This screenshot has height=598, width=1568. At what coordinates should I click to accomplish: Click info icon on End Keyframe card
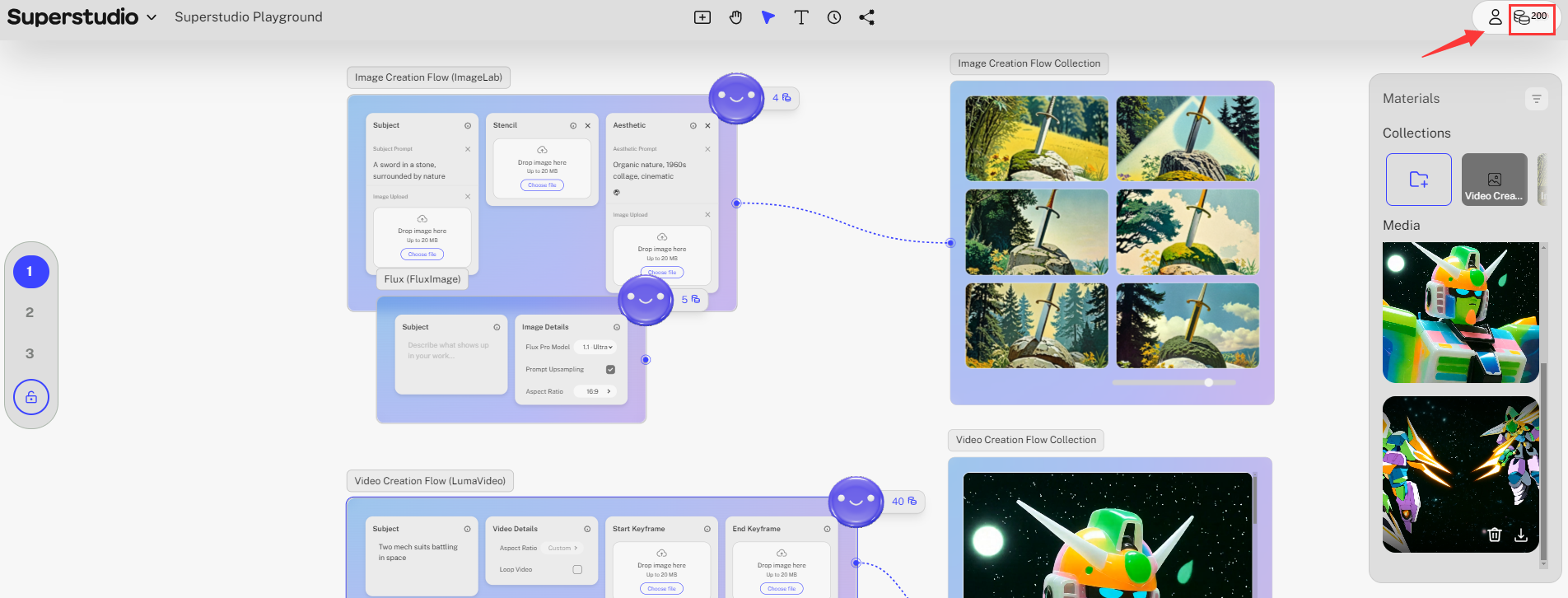[828, 530]
